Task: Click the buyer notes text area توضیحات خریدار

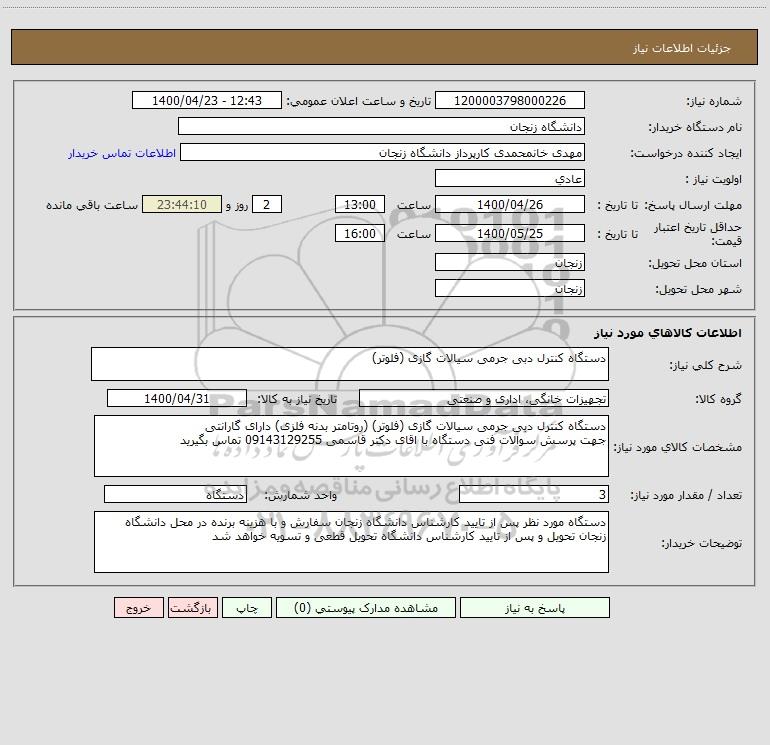Action: click(x=351, y=542)
